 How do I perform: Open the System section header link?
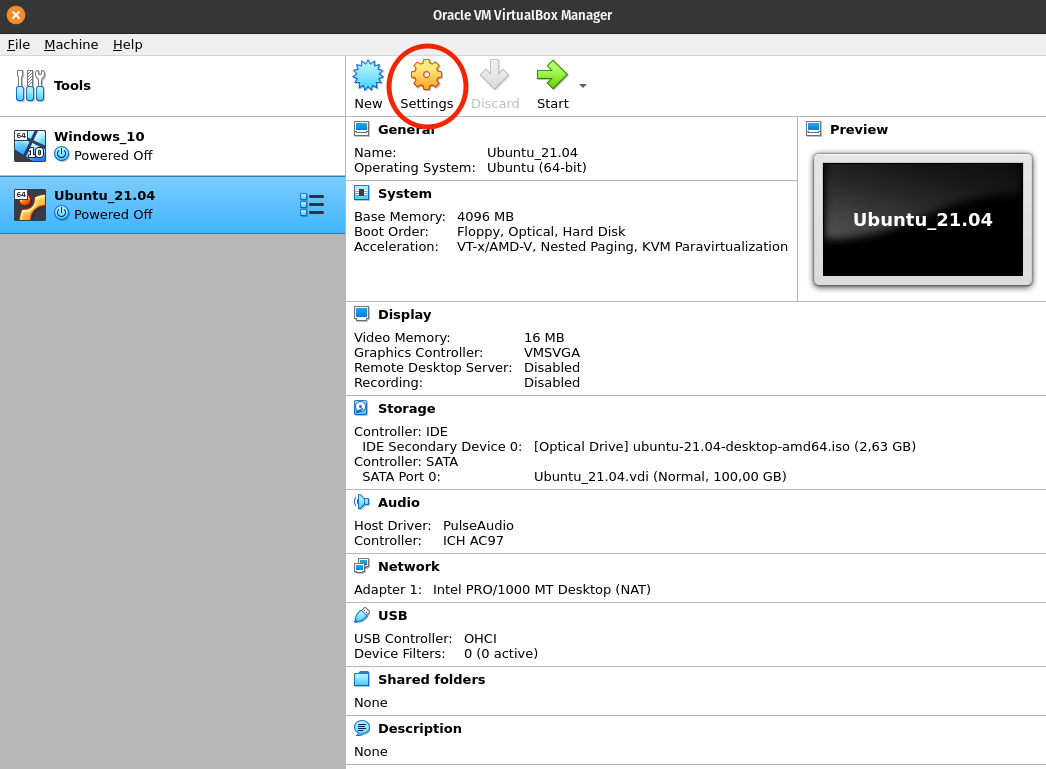(x=404, y=193)
